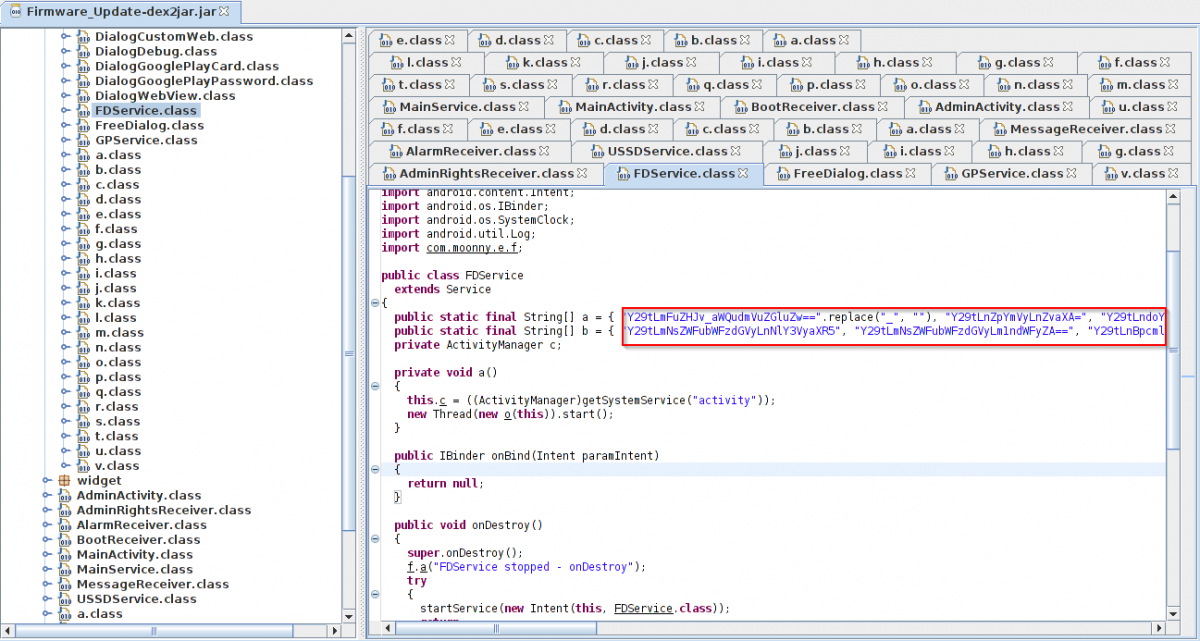This screenshot has width=1200, height=641.
Task: Open the USSDService.class editor tab
Action: (667, 152)
